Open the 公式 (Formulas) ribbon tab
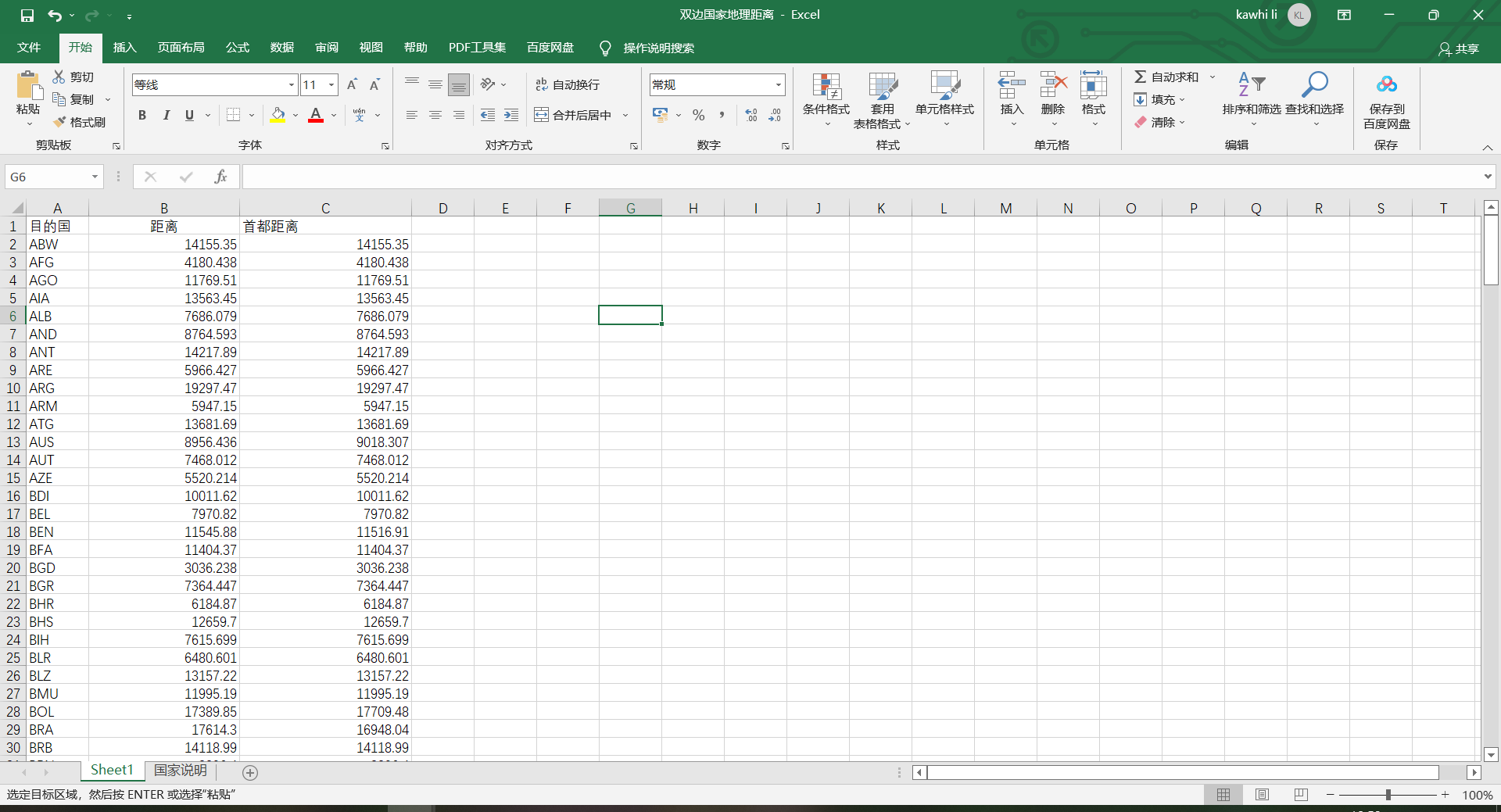The width and height of the screenshot is (1501, 812). [237, 48]
